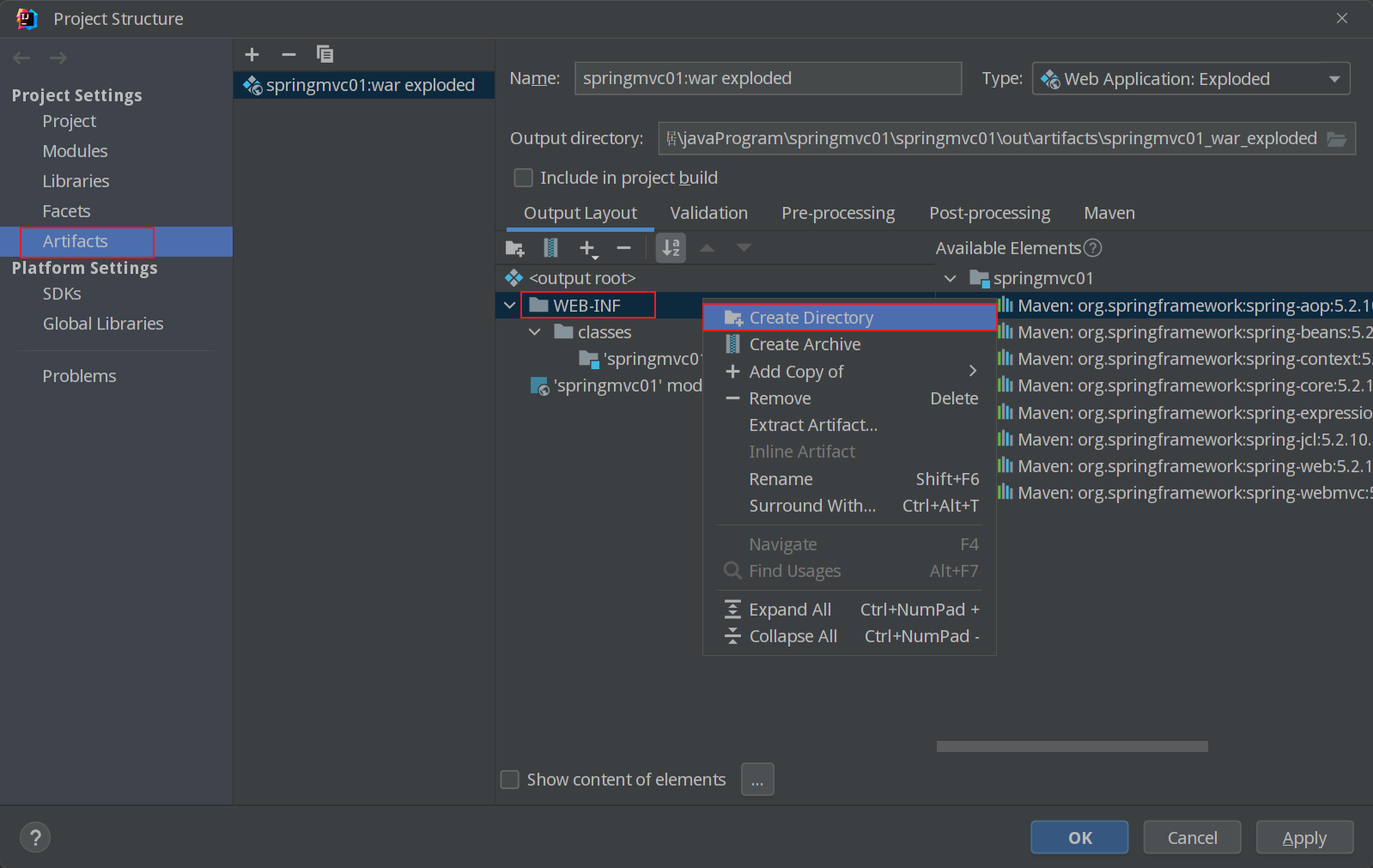The width and height of the screenshot is (1373, 868).
Task: Click the spring-beans Maven library icon
Action: tap(1005, 331)
